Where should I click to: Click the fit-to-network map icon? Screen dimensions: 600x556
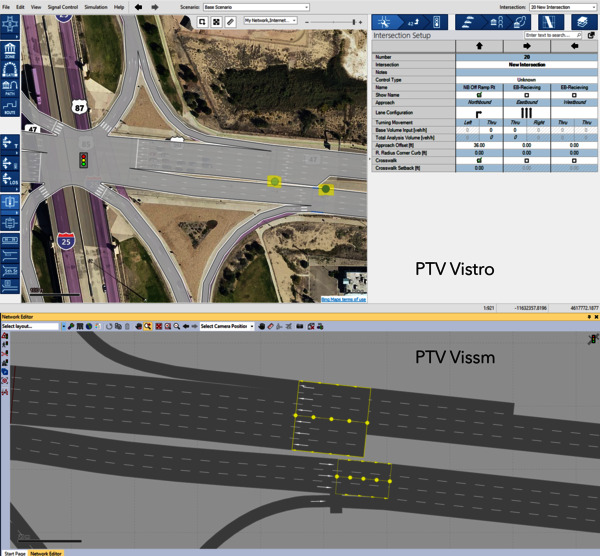(x=216, y=22)
